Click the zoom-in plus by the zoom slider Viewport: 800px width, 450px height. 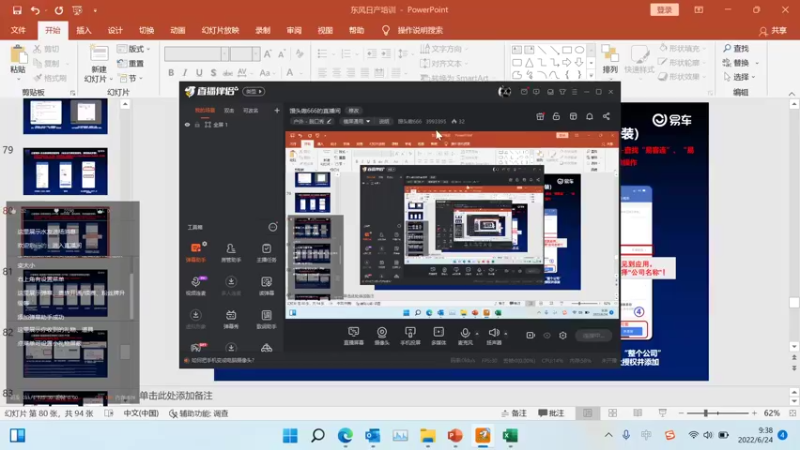(754, 413)
